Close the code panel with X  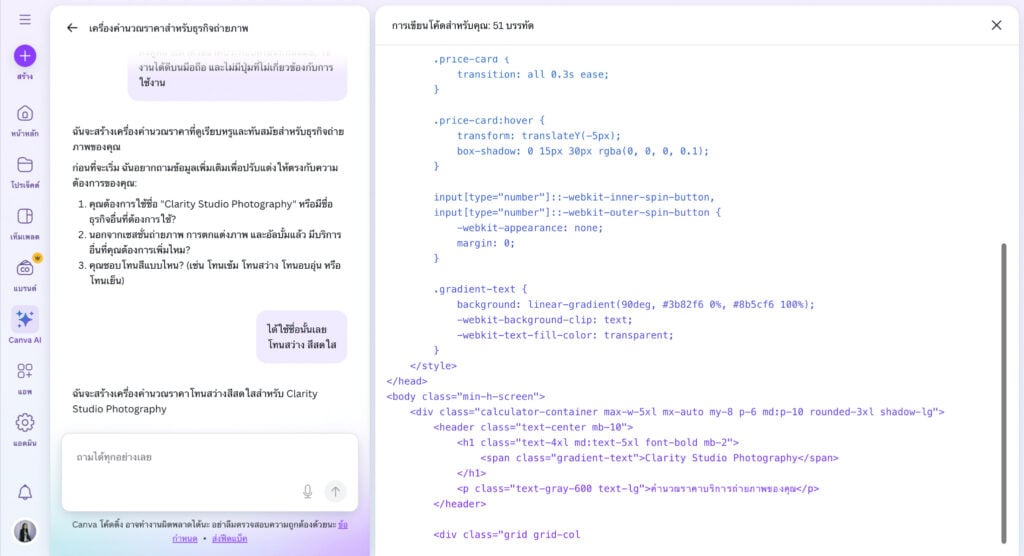pyautogui.click(x=996, y=25)
